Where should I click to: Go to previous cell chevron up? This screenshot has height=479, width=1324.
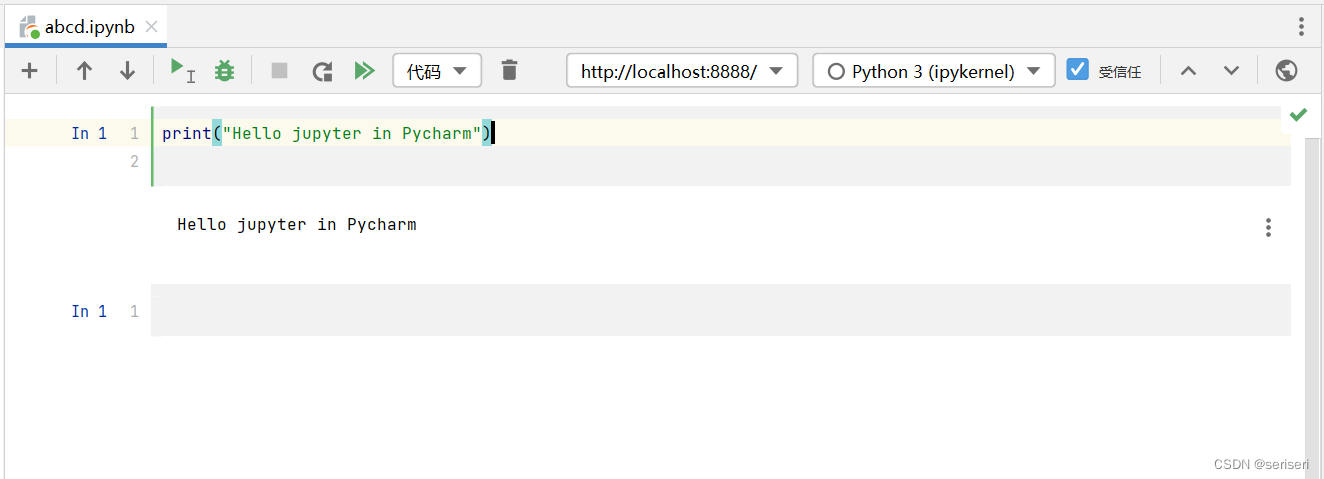click(x=1188, y=71)
